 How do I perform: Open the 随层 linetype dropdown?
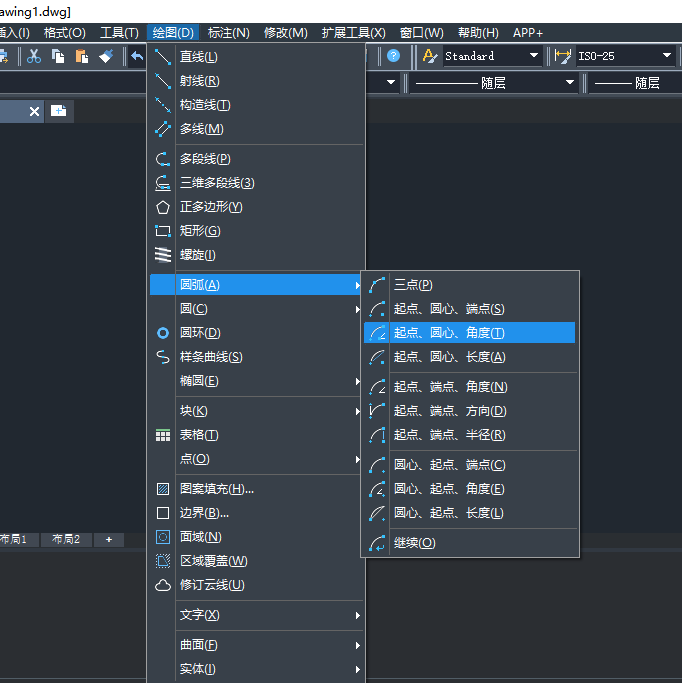click(x=570, y=83)
